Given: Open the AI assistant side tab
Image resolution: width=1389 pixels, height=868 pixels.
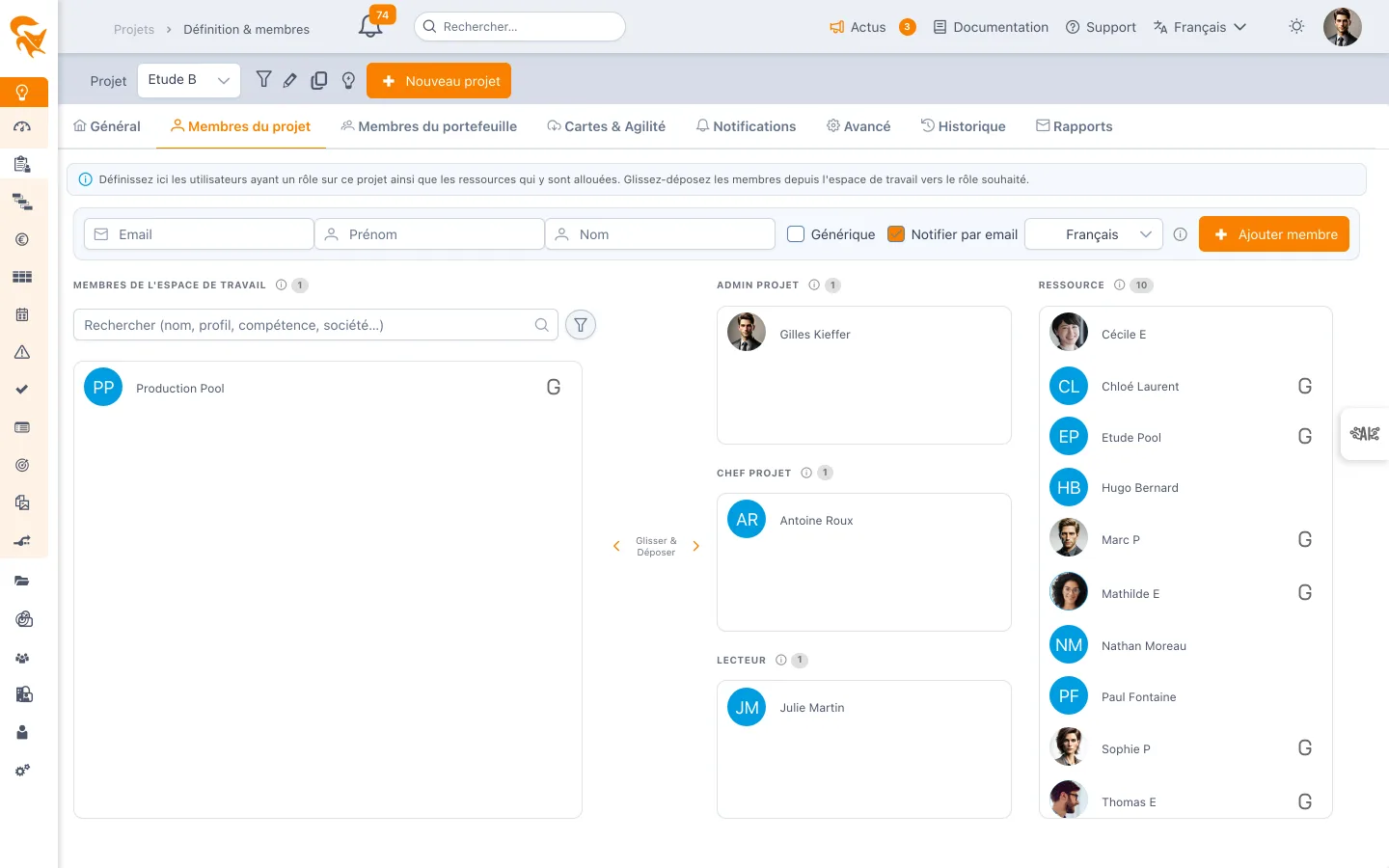Looking at the screenshot, I should pyautogui.click(x=1364, y=434).
